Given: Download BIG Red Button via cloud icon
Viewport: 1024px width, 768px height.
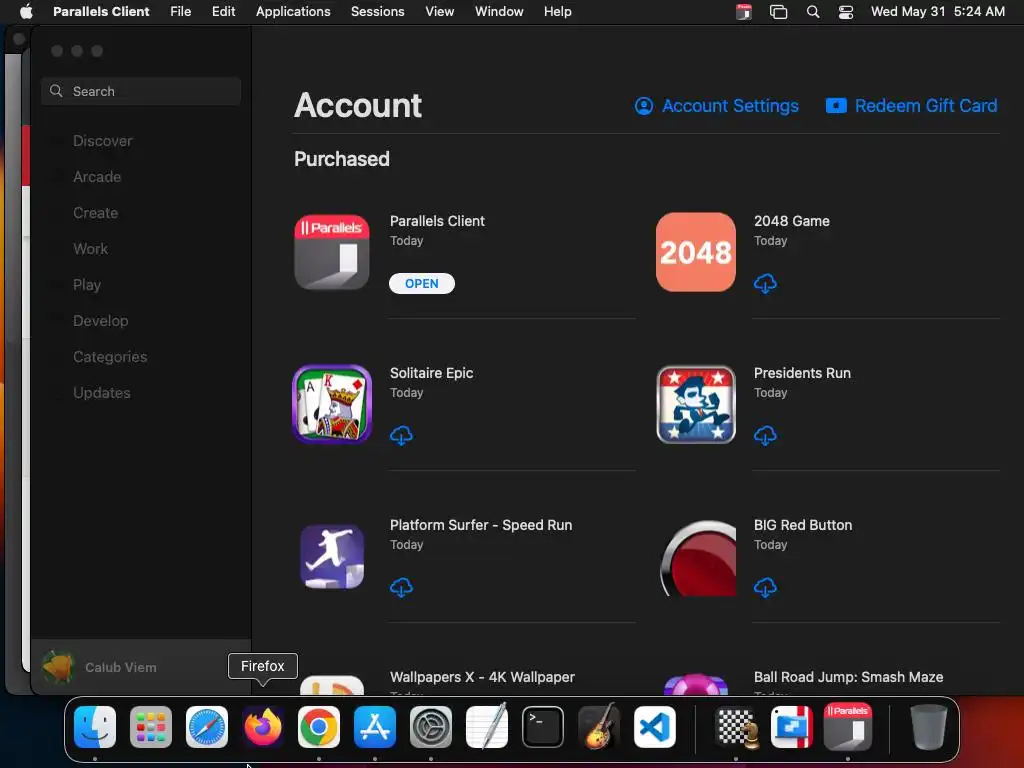Looking at the screenshot, I should (x=765, y=588).
